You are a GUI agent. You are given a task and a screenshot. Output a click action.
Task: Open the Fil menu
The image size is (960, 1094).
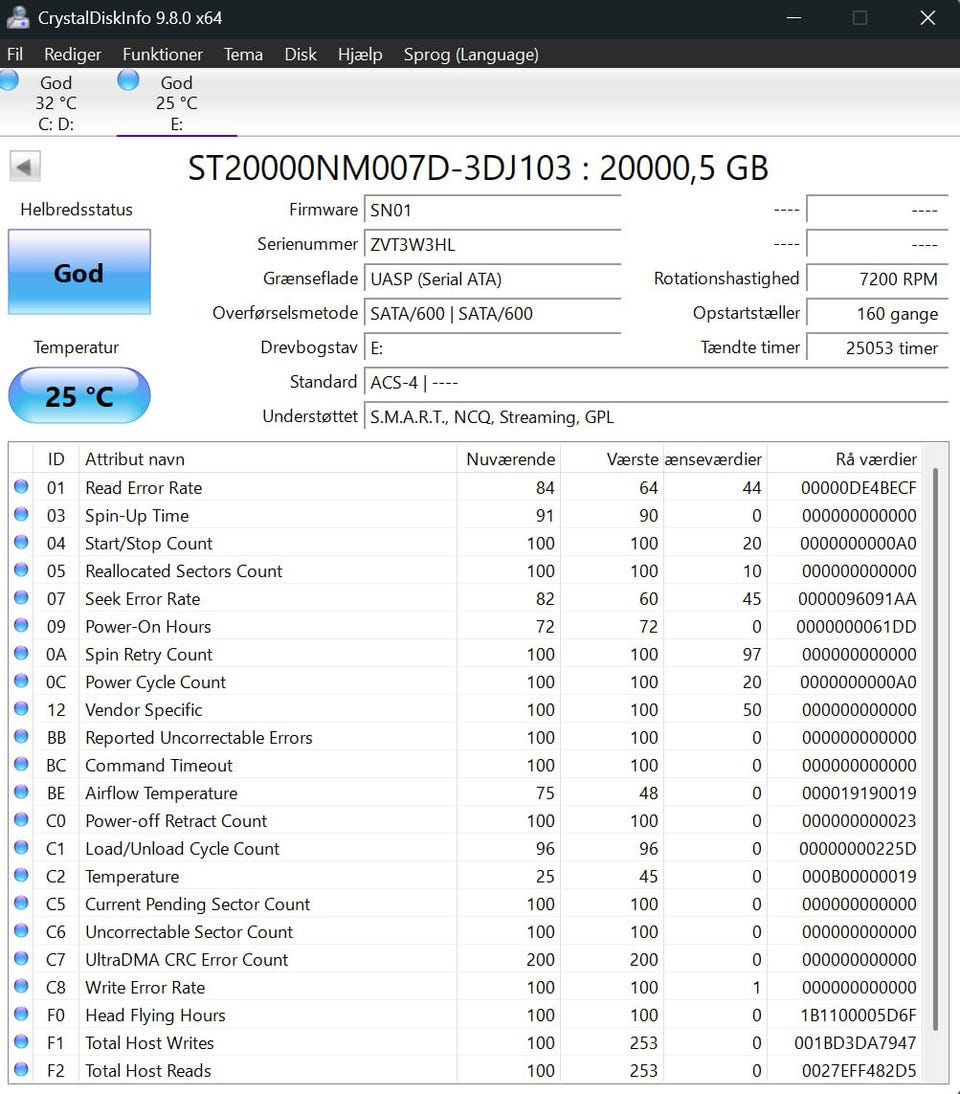[15, 54]
